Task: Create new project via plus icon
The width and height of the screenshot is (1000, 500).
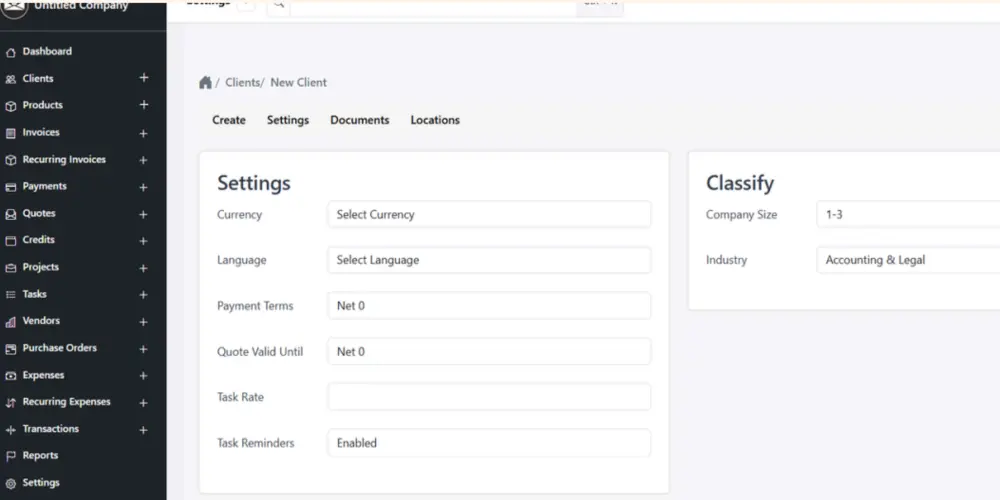Action: pos(143,268)
